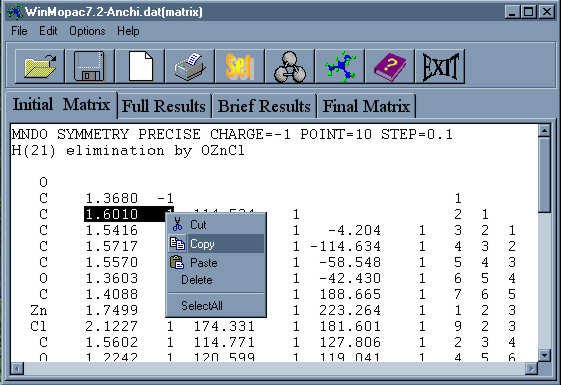The height and width of the screenshot is (385, 561).
Task: Click the angle value 114.771
Action: [x=224, y=342]
